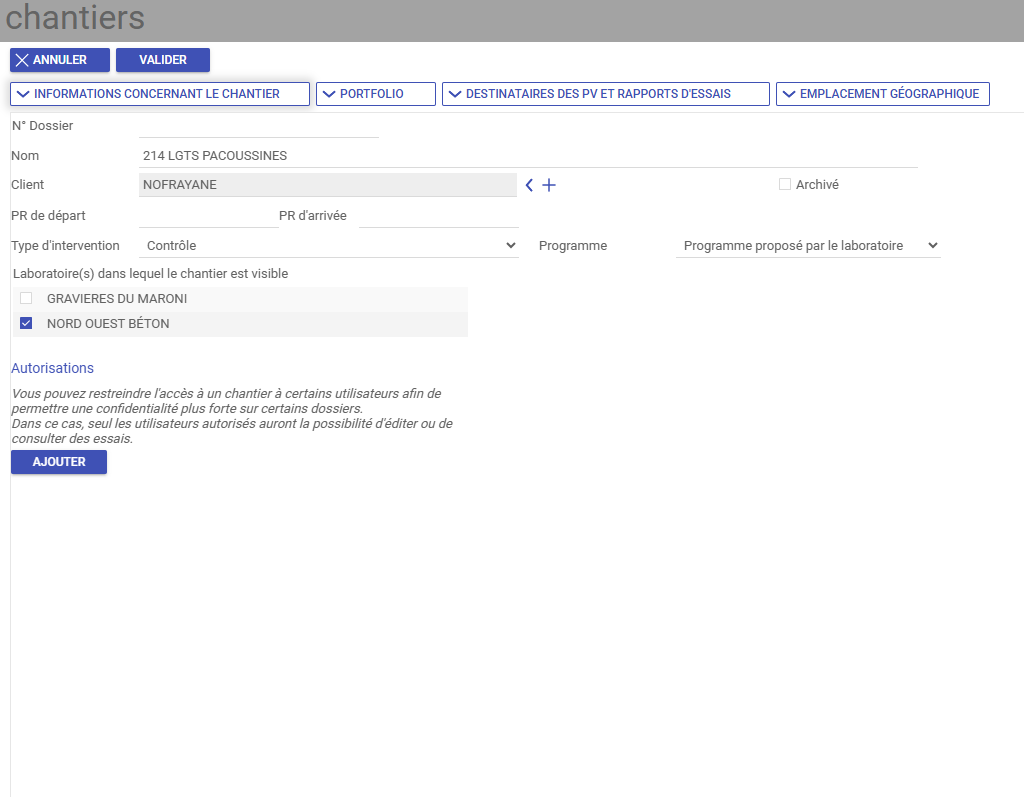Click the Ajouter authorization button

coord(59,462)
